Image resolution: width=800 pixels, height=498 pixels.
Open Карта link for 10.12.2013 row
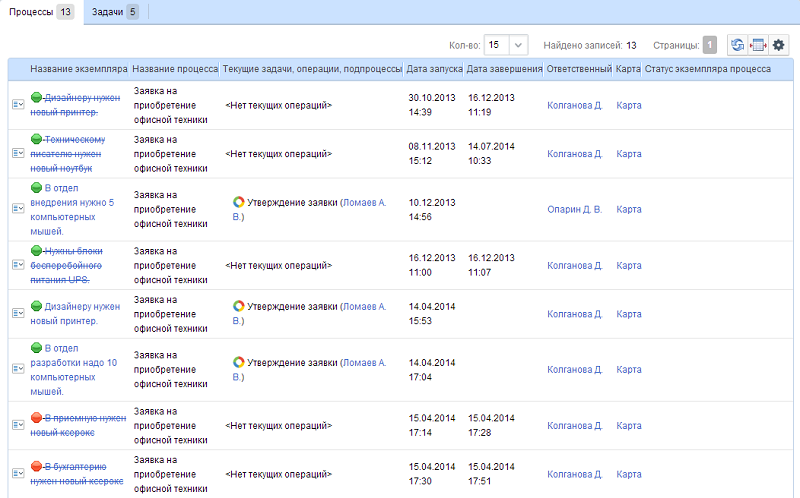pos(629,209)
